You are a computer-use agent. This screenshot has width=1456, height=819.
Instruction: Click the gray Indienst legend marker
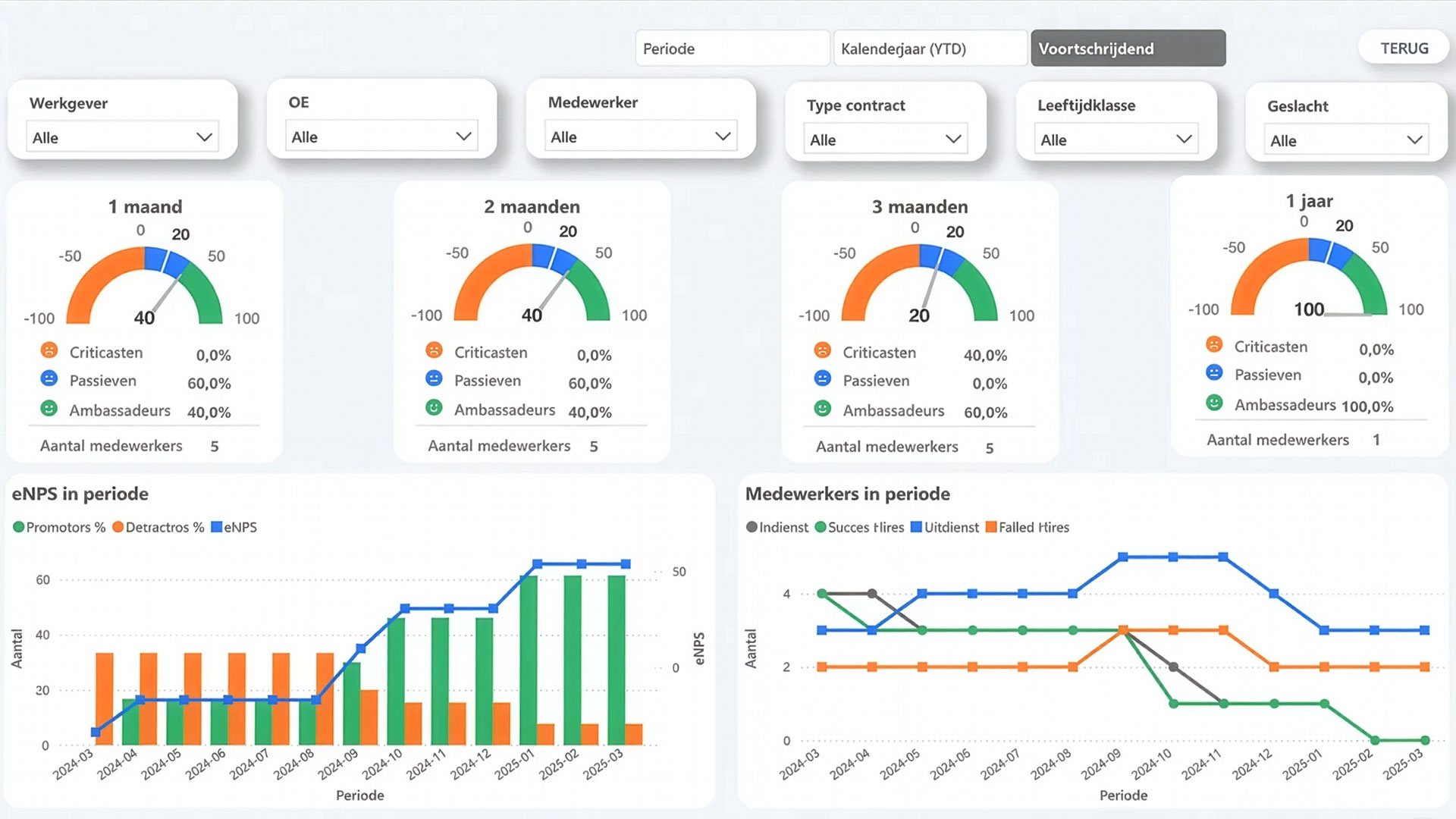point(752,527)
